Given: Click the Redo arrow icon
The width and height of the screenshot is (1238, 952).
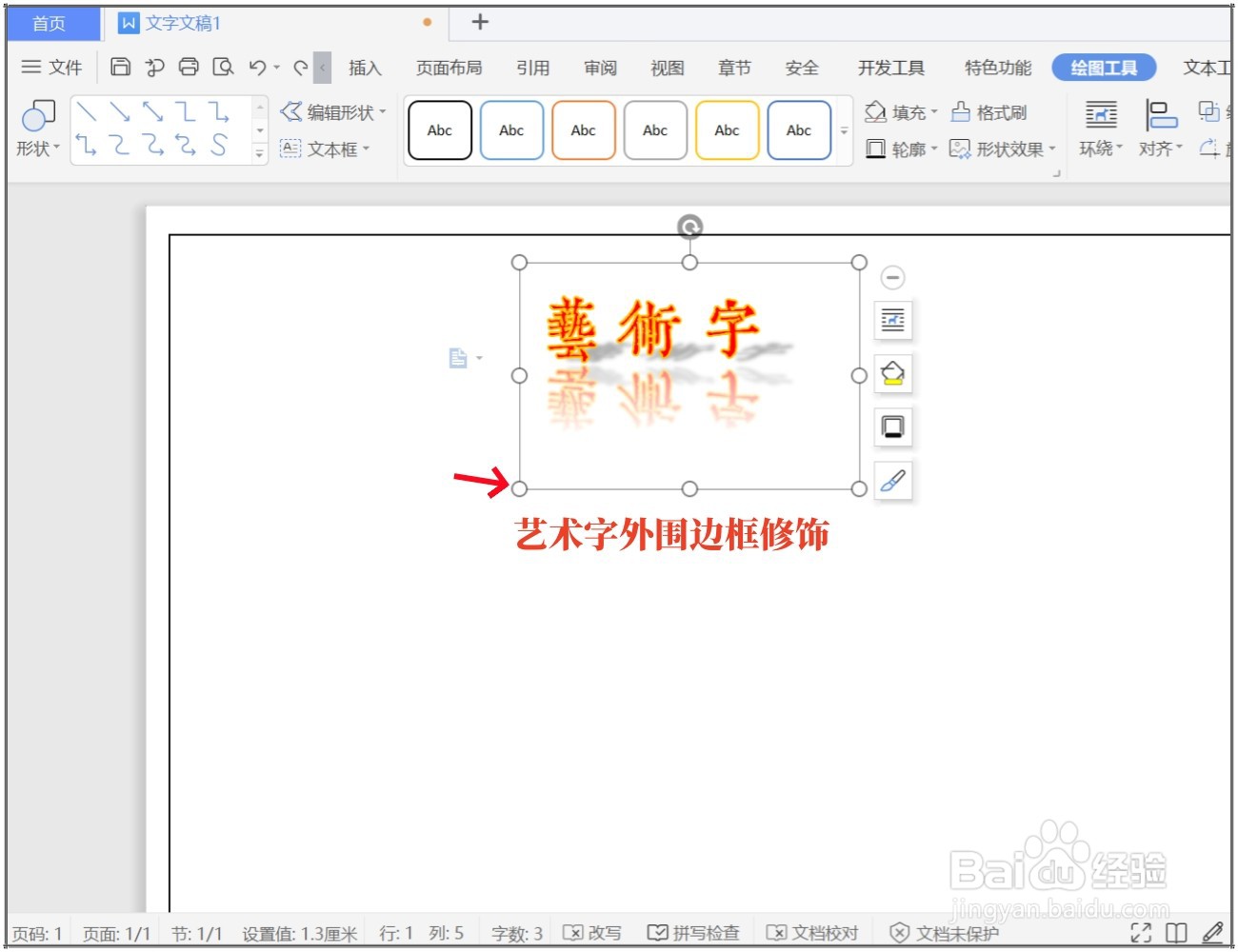Looking at the screenshot, I should pos(301,67).
